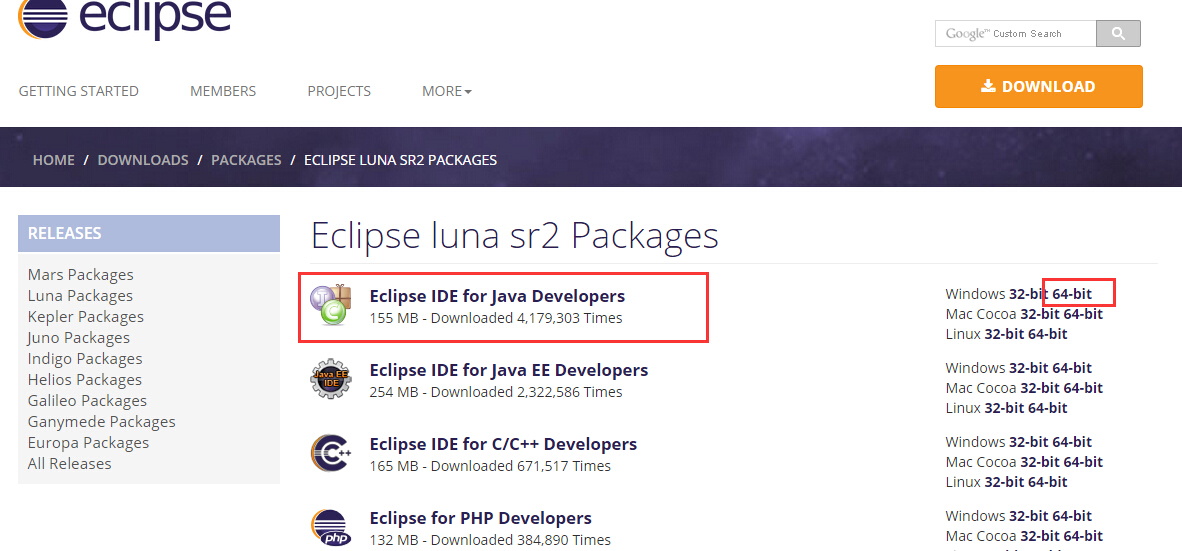1182x551 pixels.
Task: Expand the MORE dropdown menu
Action: tap(447, 91)
